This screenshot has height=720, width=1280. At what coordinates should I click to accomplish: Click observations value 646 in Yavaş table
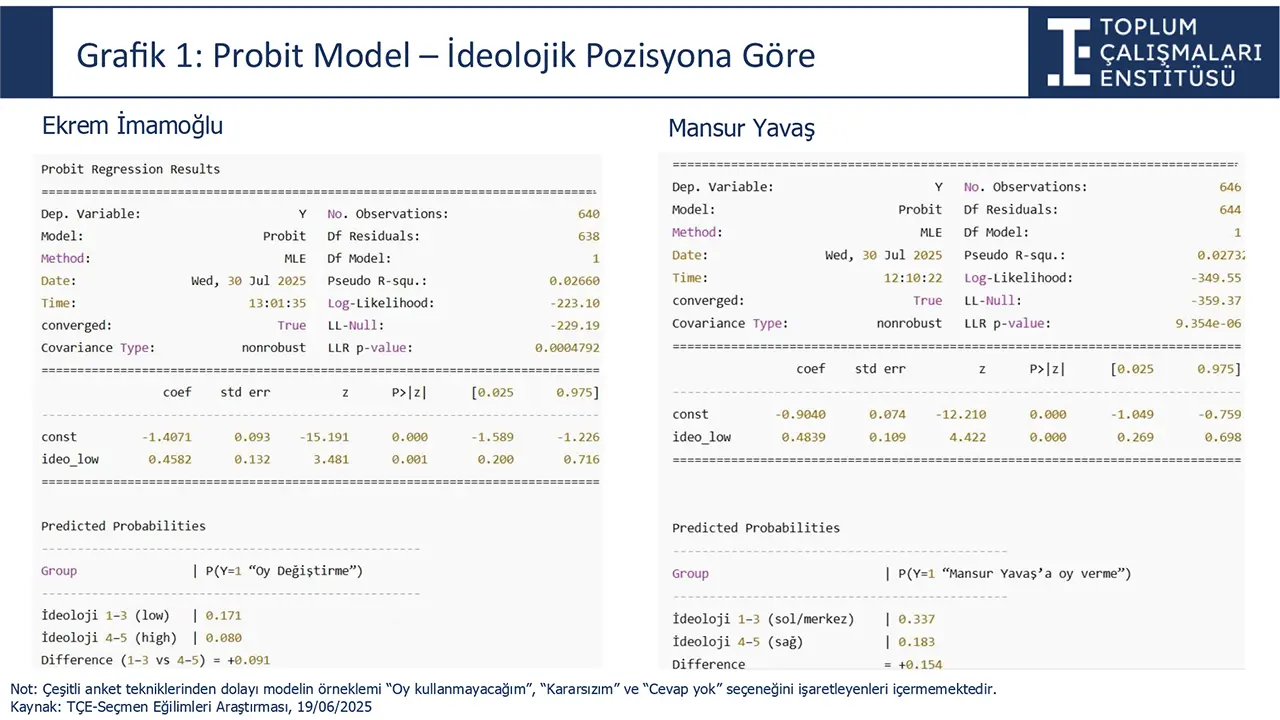[1230, 187]
